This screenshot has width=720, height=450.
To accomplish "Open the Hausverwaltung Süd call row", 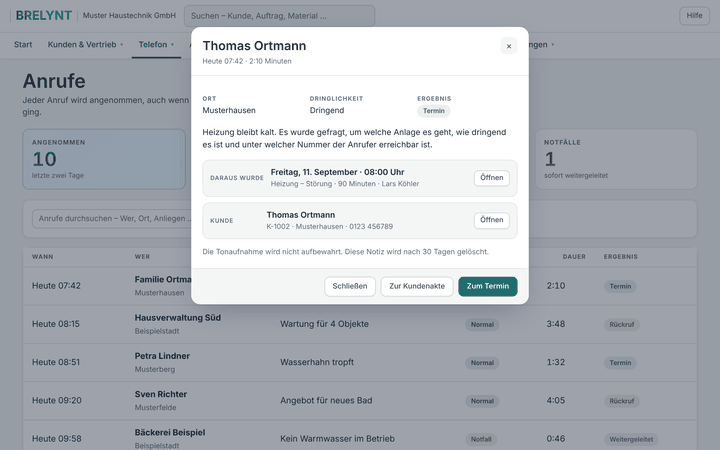I will pyautogui.click(x=360, y=324).
